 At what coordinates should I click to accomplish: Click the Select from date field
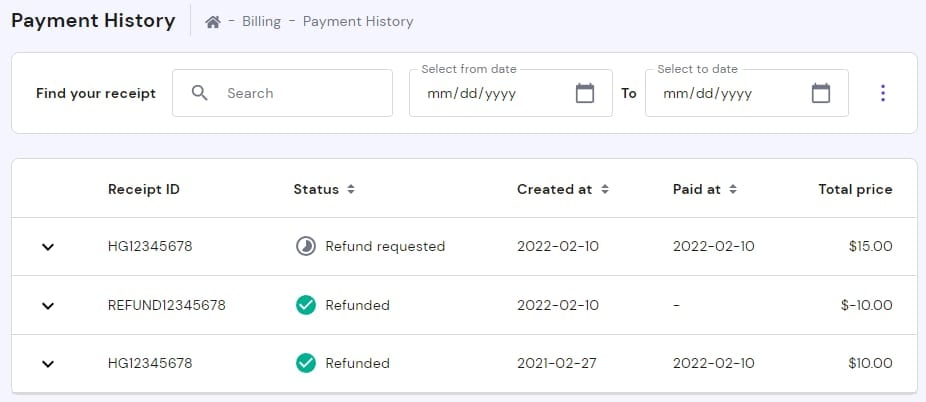pos(490,93)
